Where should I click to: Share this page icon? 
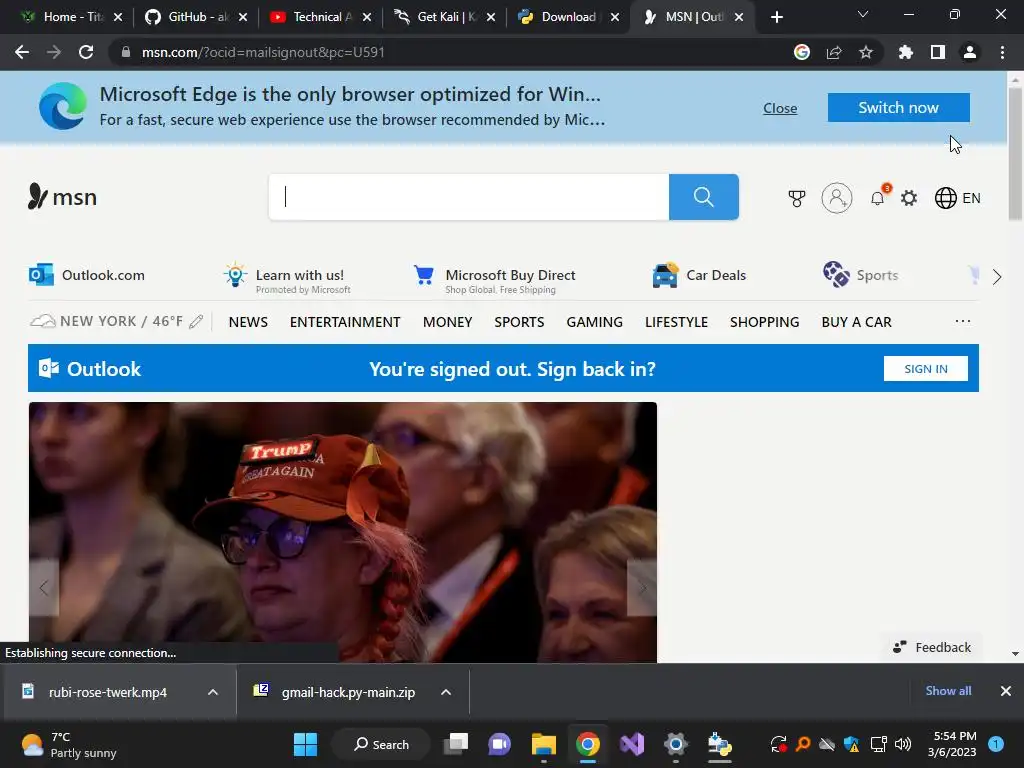pyautogui.click(x=834, y=52)
